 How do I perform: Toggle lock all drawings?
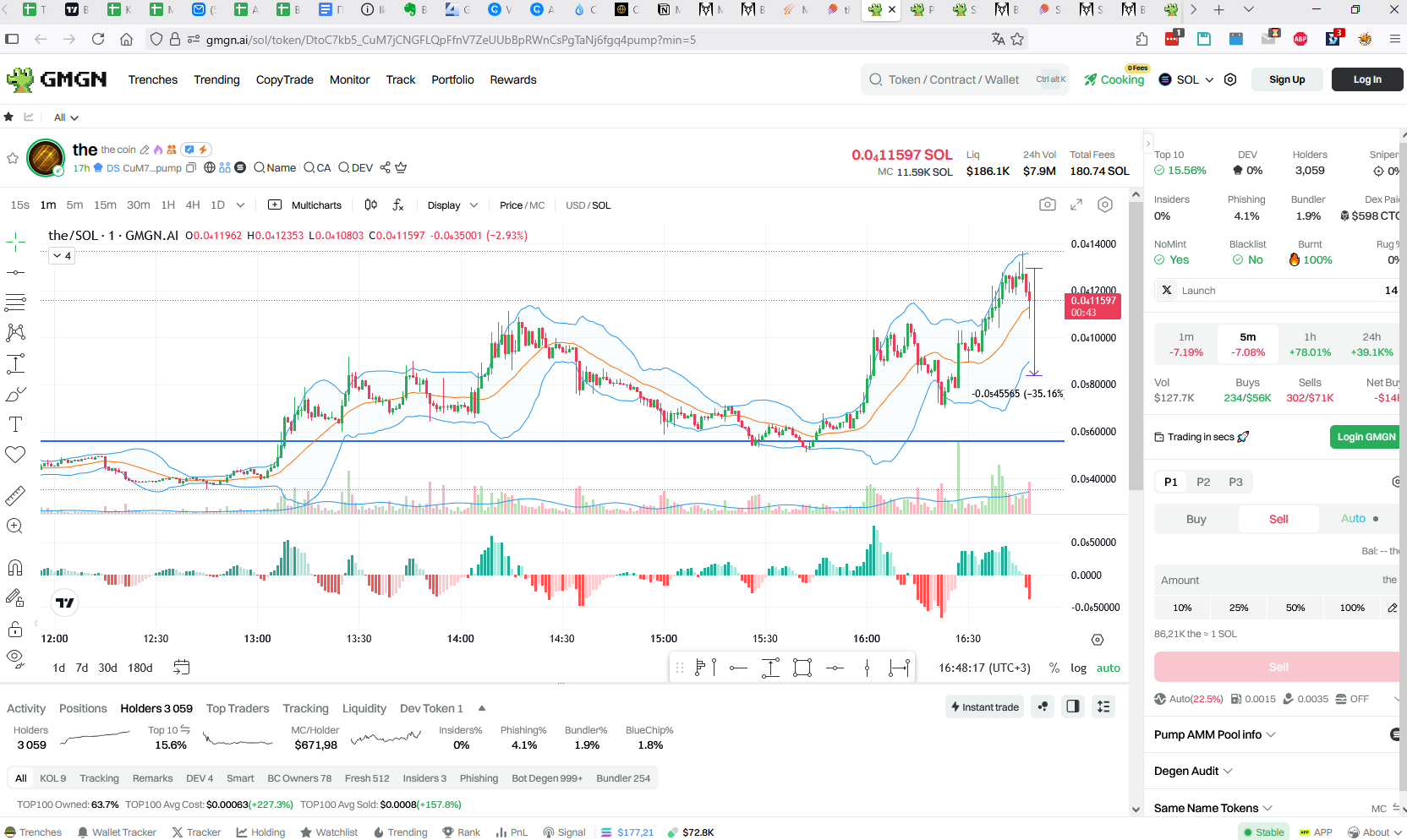coord(15,629)
